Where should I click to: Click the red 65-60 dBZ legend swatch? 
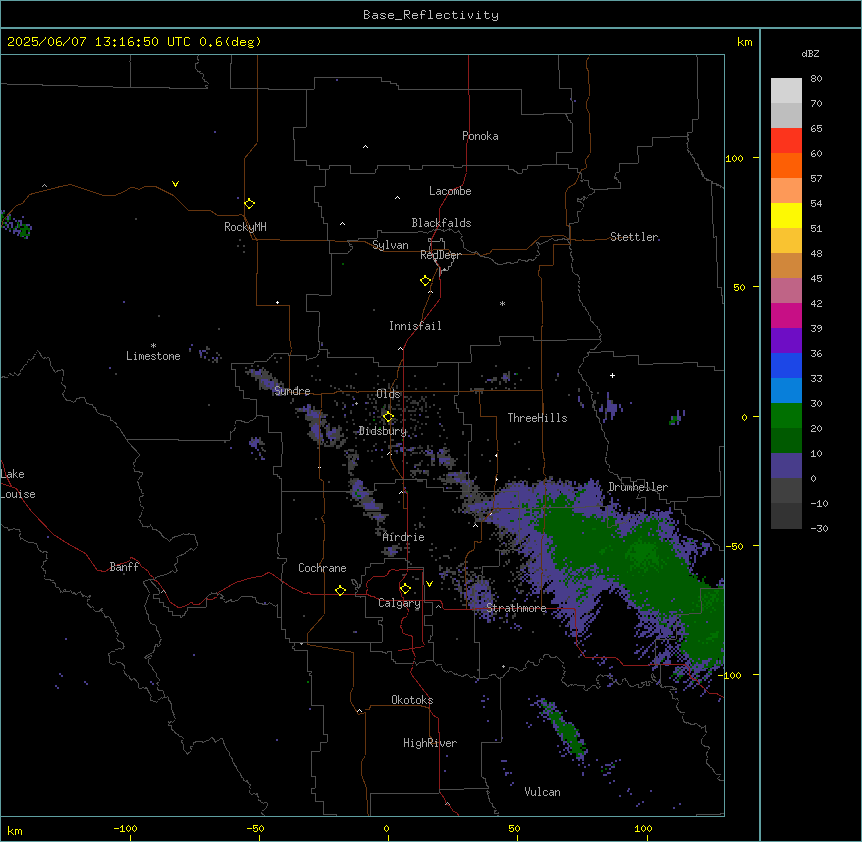click(786, 140)
